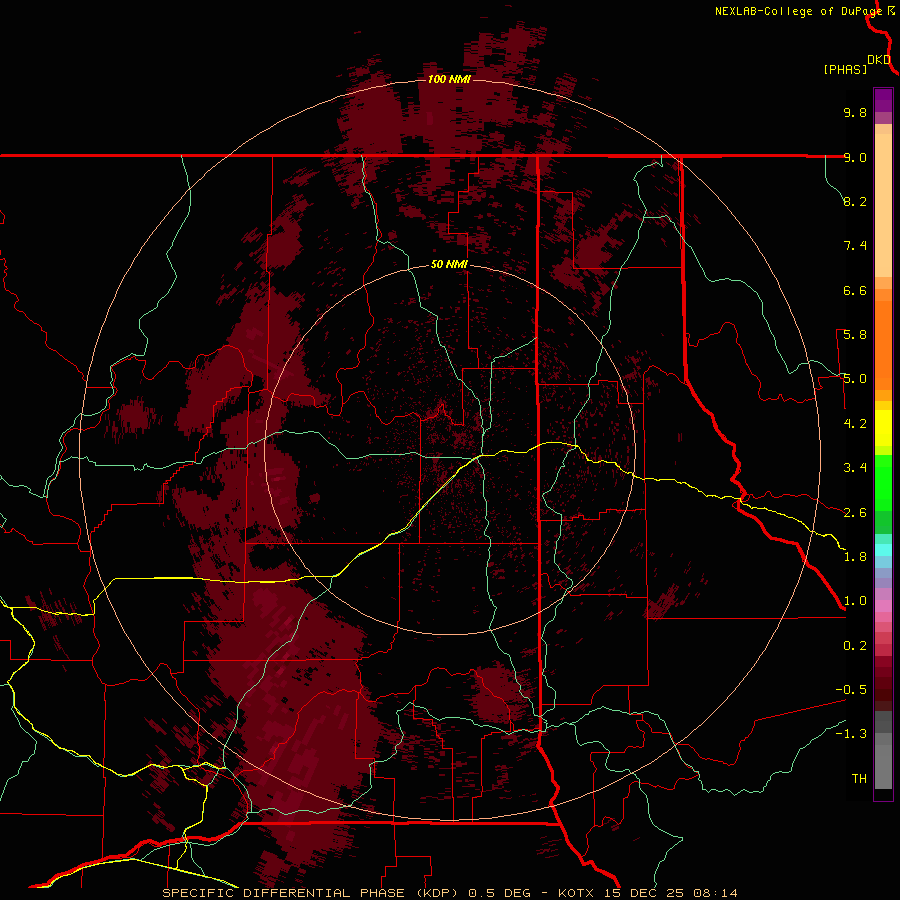Click the 5.0 value on the color scale
Image resolution: width=900 pixels, height=900 pixels.
(x=855, y=379)
